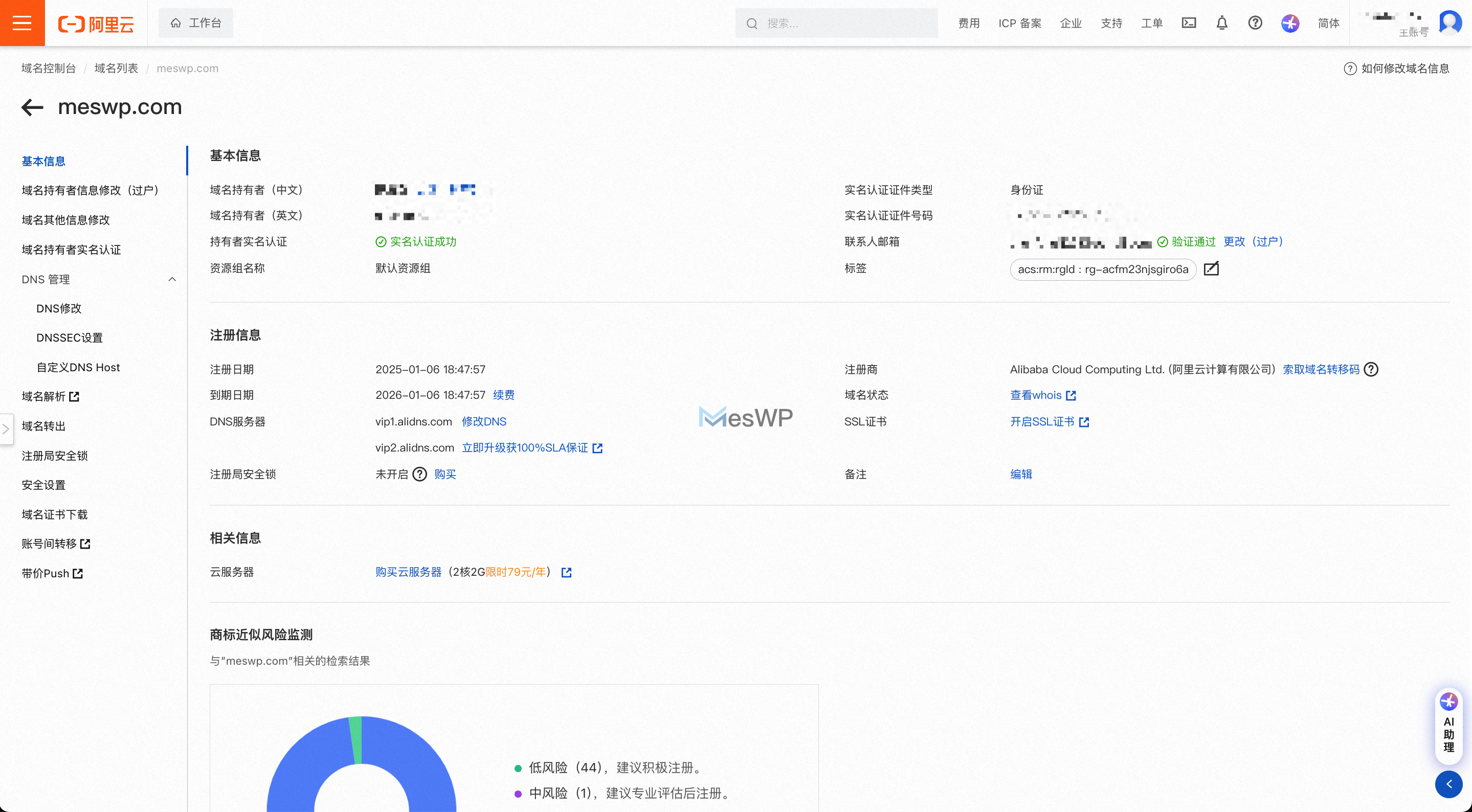Open the help question-mark icon in header

point(1255,23)
